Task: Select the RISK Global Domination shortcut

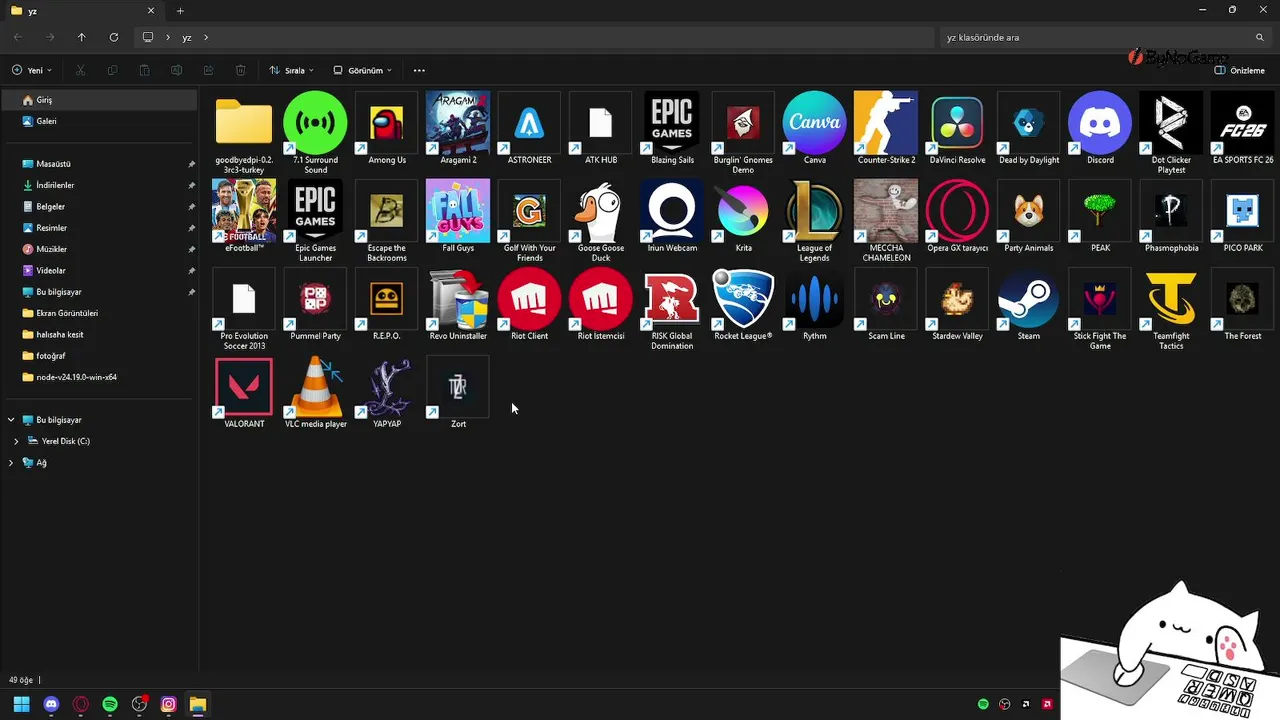Action: tap(672, 310)
